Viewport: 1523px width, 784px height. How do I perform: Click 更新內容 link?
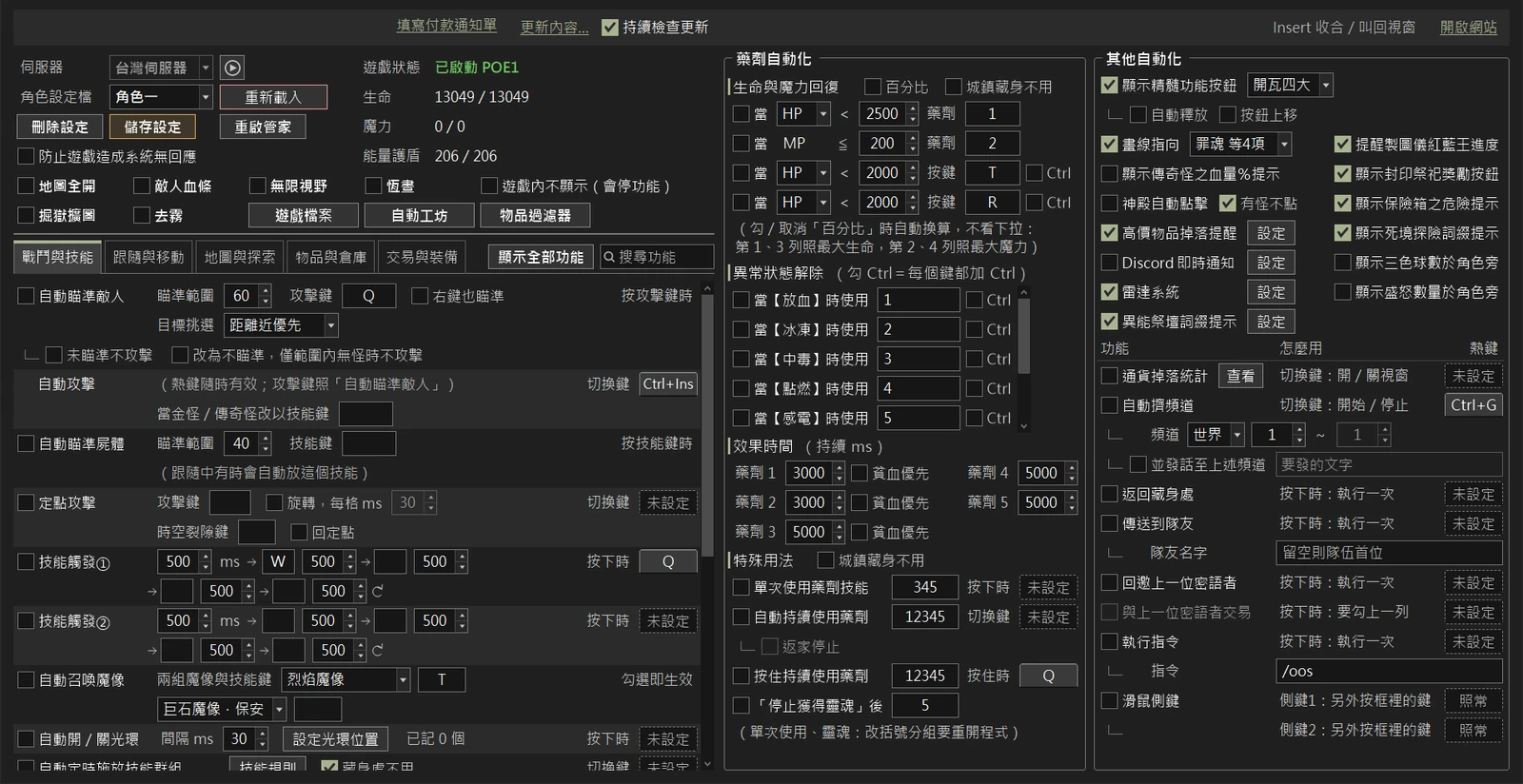[554, 28]
